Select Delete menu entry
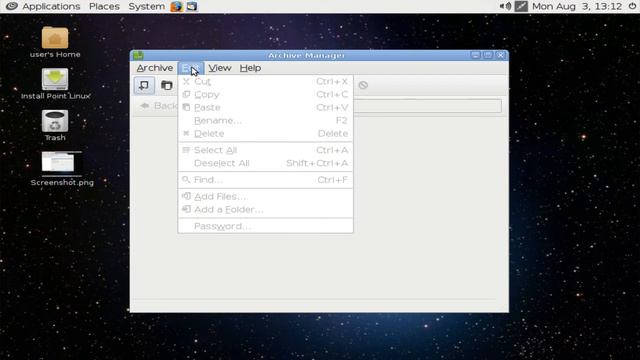640x360 pixels. (265, 134)
